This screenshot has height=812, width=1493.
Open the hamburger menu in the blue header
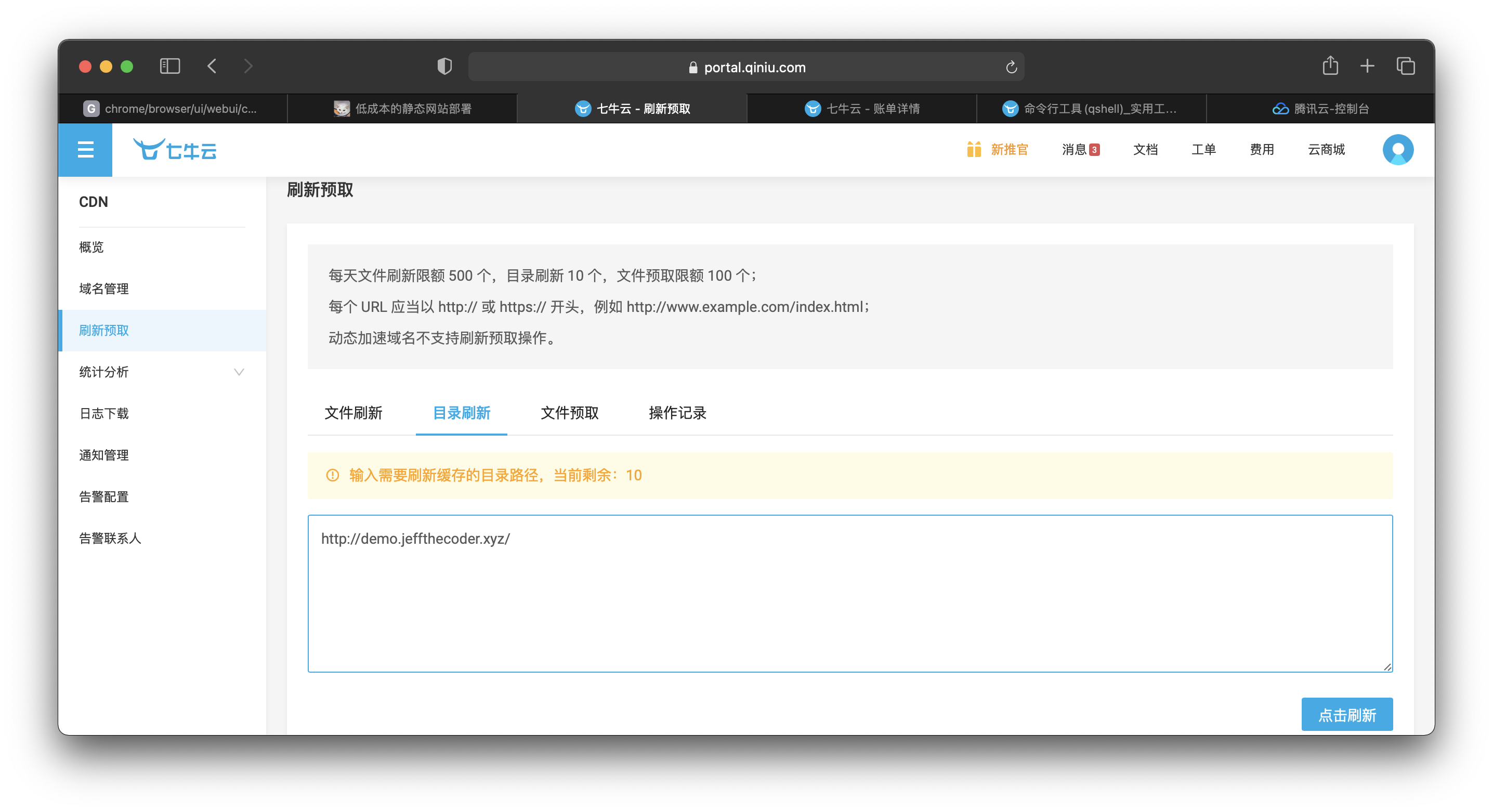pos(85,150)
